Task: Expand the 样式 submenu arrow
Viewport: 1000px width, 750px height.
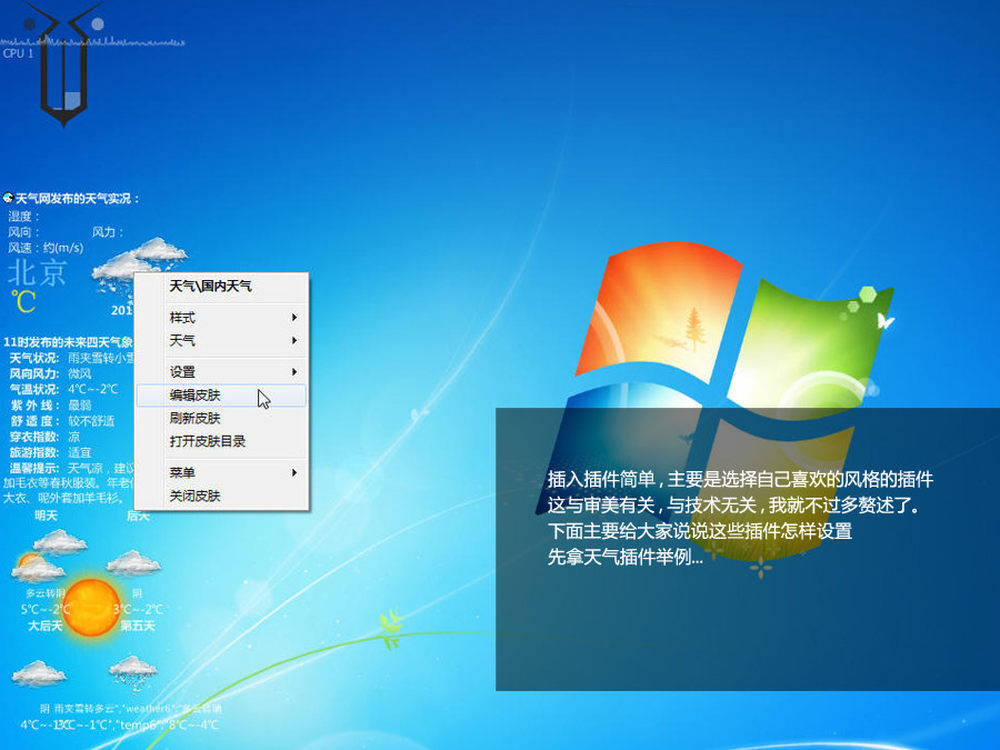Action: (294, 318)
